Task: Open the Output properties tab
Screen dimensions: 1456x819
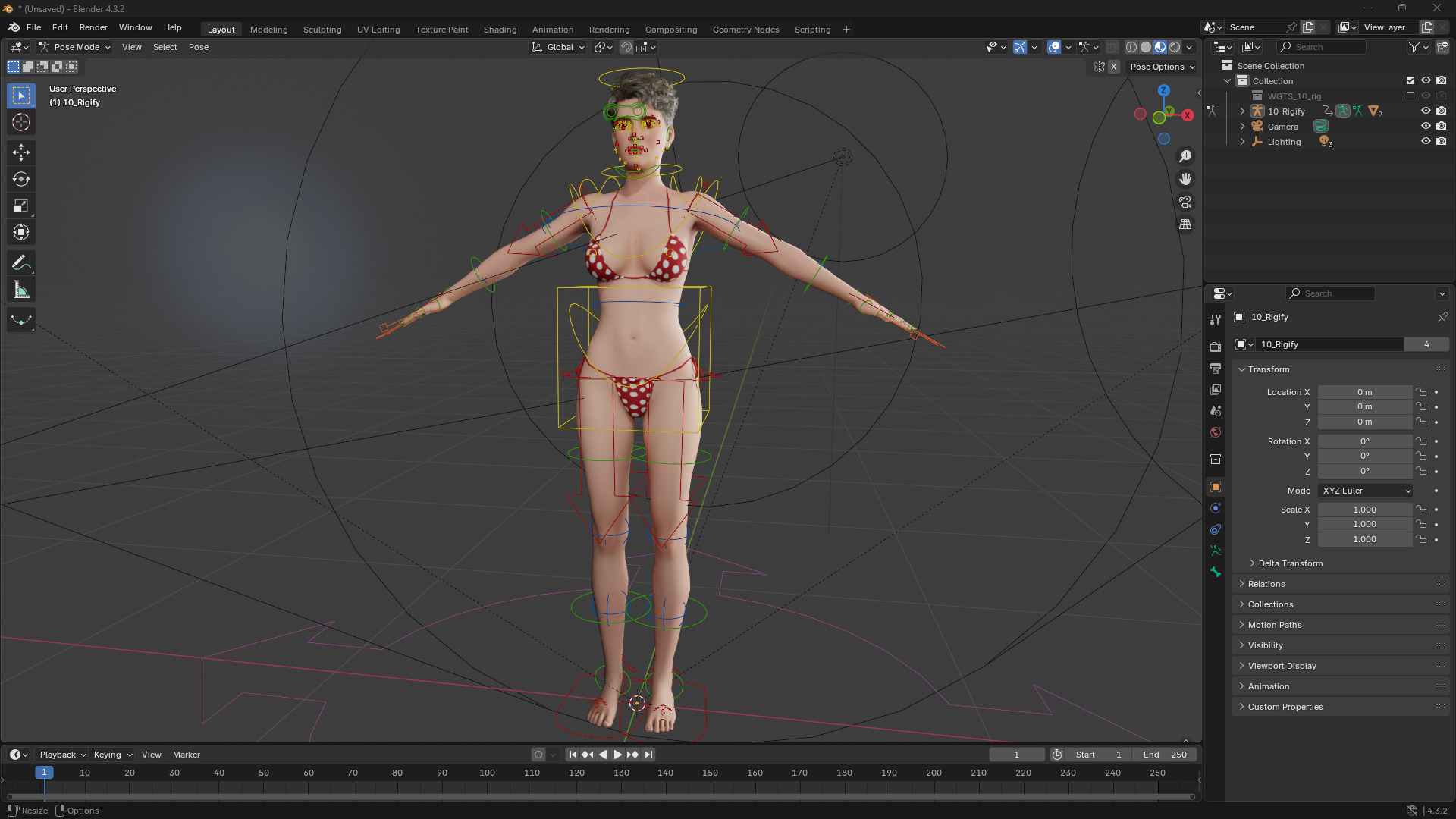Action: click(1216, 368)
